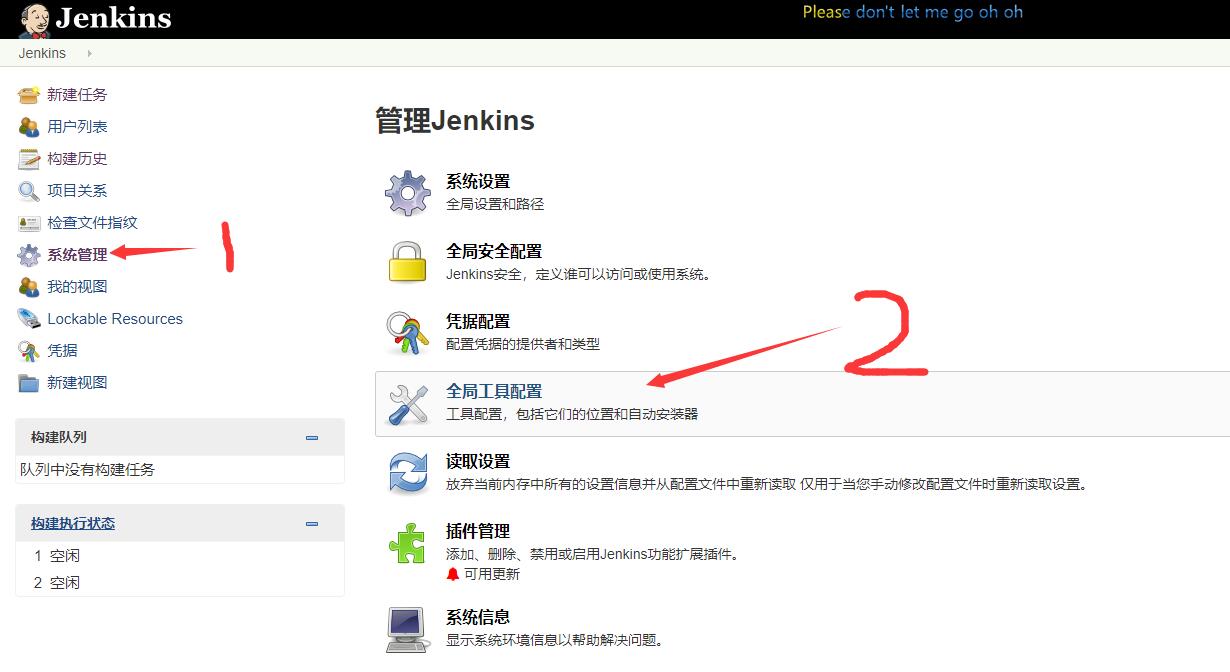Viewport: 1230px width, 672px height.
Task: Click the 配置凭据的提供者和类型 description
Action: pyautogui.click(x=523, y=344)
